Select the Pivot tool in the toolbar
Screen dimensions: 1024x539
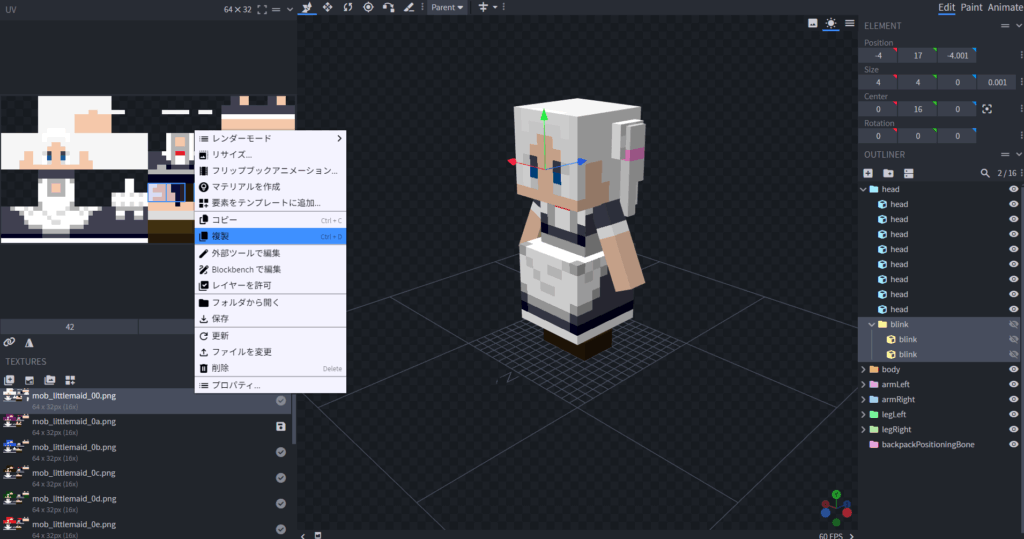point(368,8)
